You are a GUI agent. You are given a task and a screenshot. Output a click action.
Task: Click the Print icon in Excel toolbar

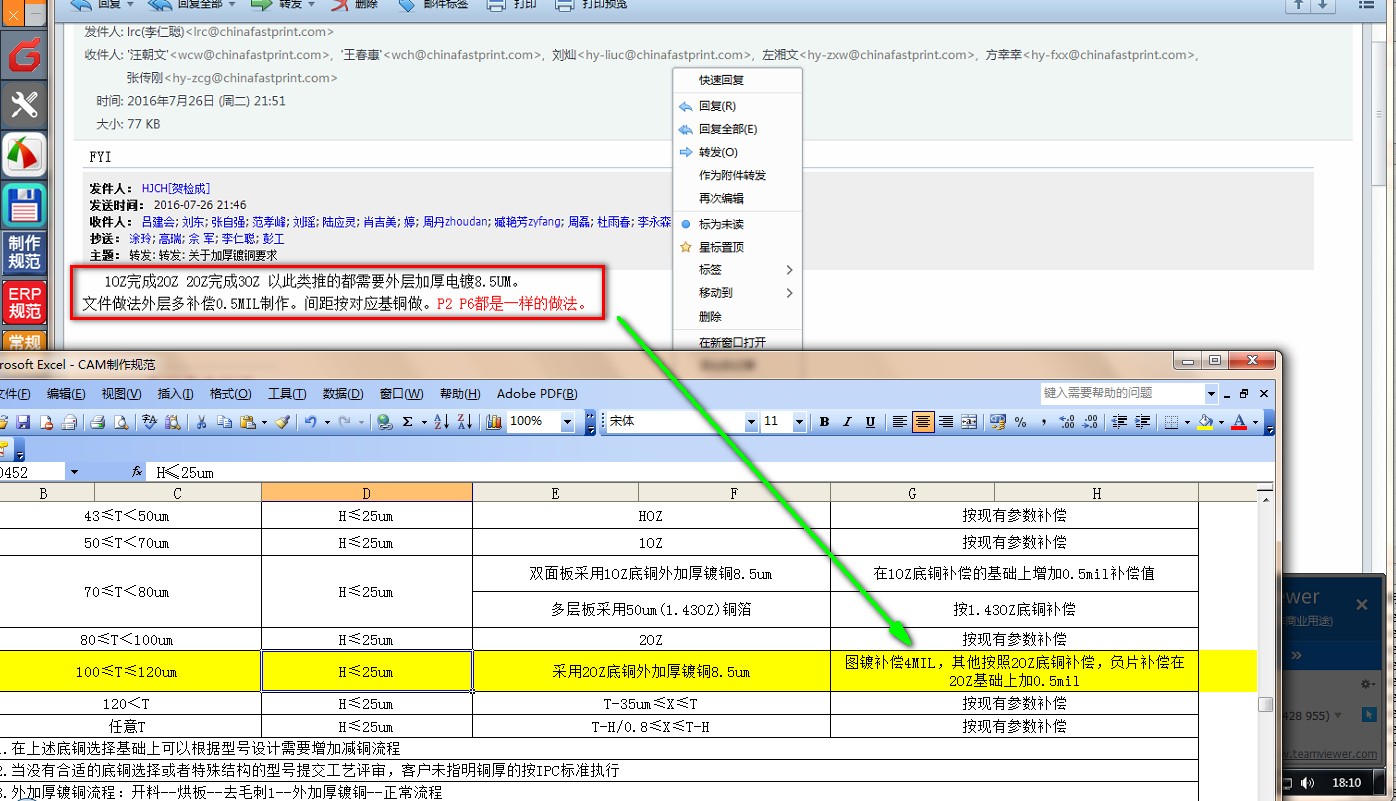pyautogui.click(x=98, y=422)
